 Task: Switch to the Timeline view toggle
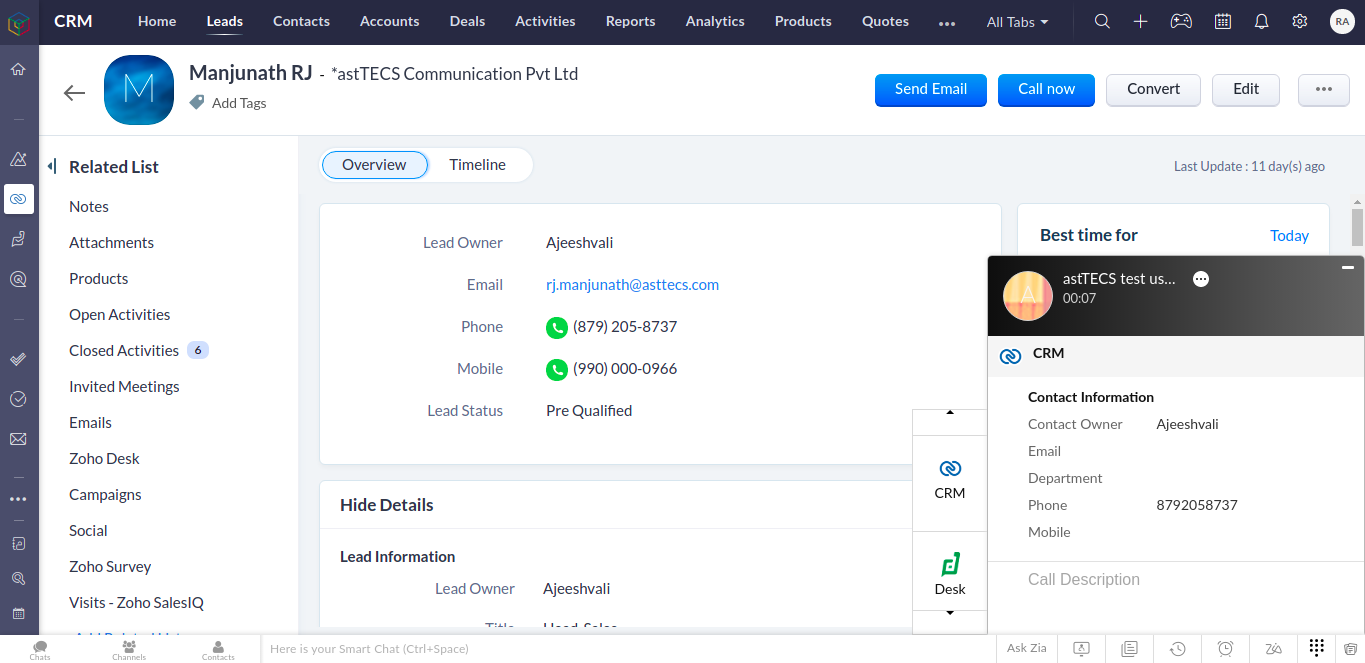tap(477, 165)
